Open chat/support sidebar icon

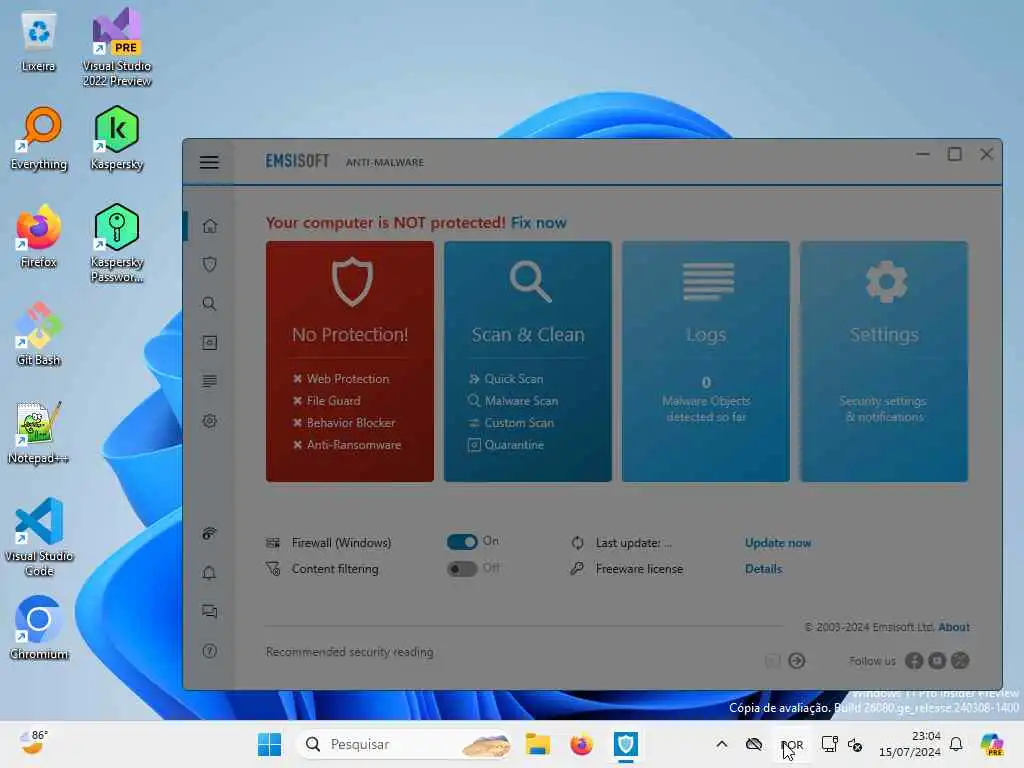[210, 611]
